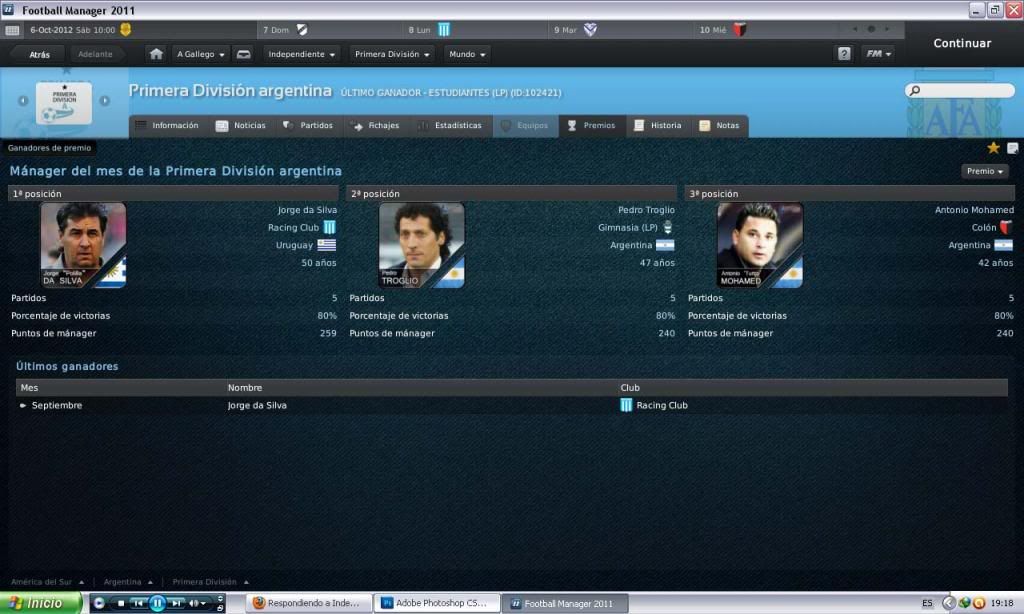Screen dimensions: 1024x614
Task: Switch to the Partidos tab
Action: [x=308, y=125]
